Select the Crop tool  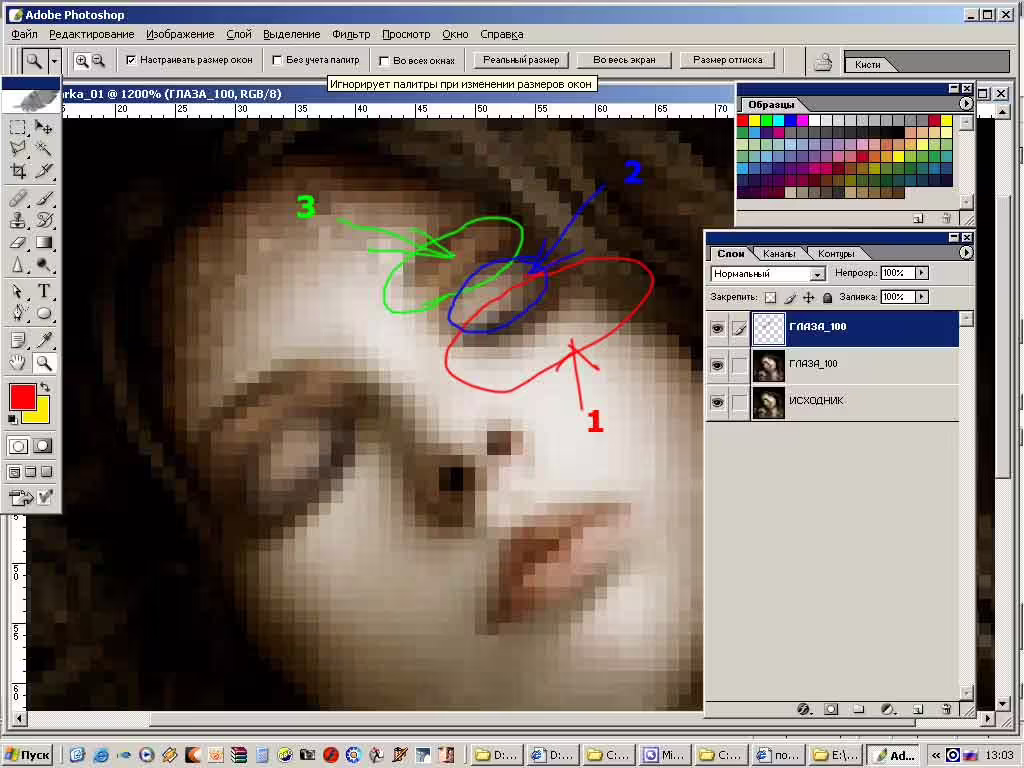18,171
